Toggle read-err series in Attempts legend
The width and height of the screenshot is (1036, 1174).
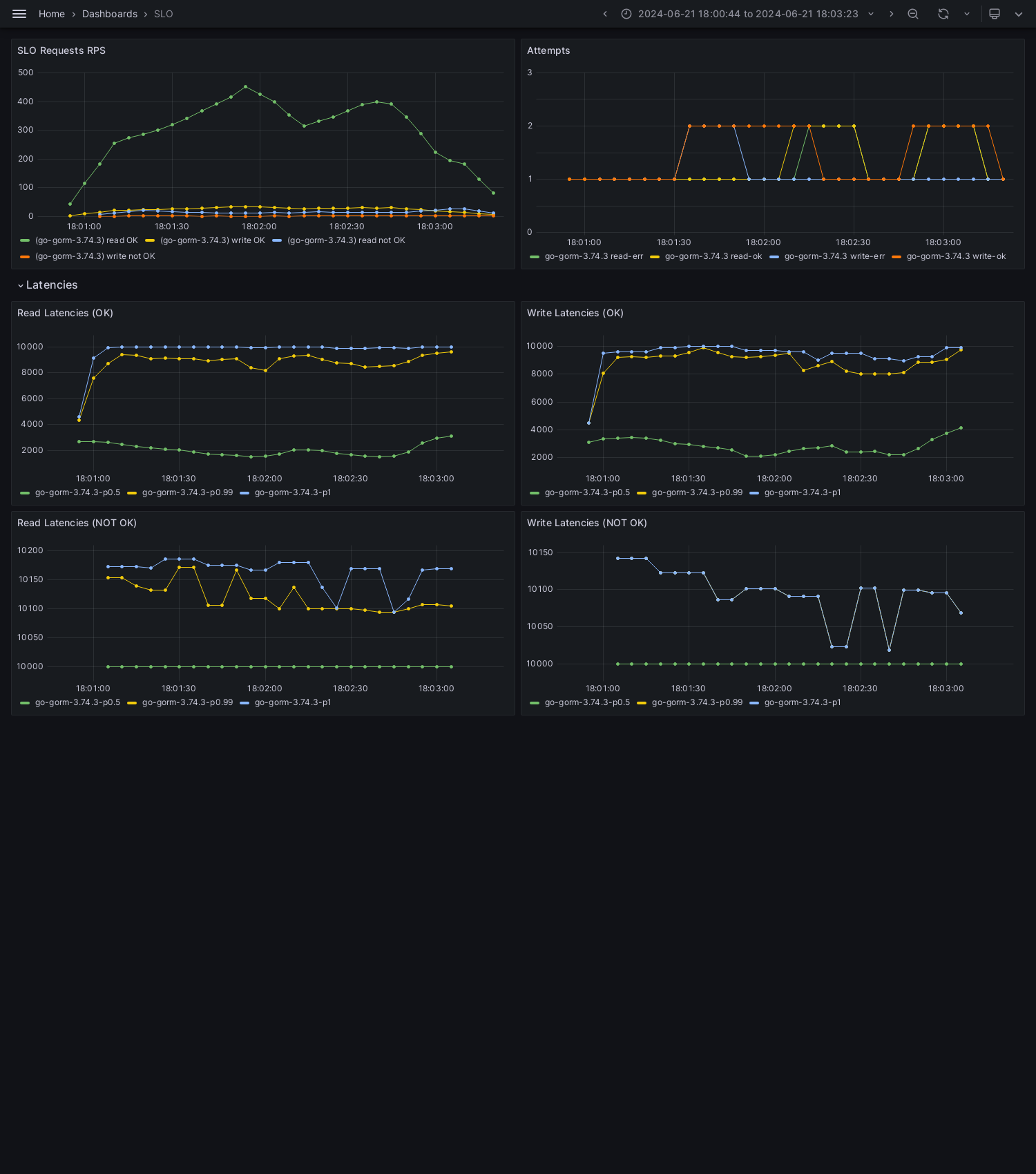click(594, 256)
